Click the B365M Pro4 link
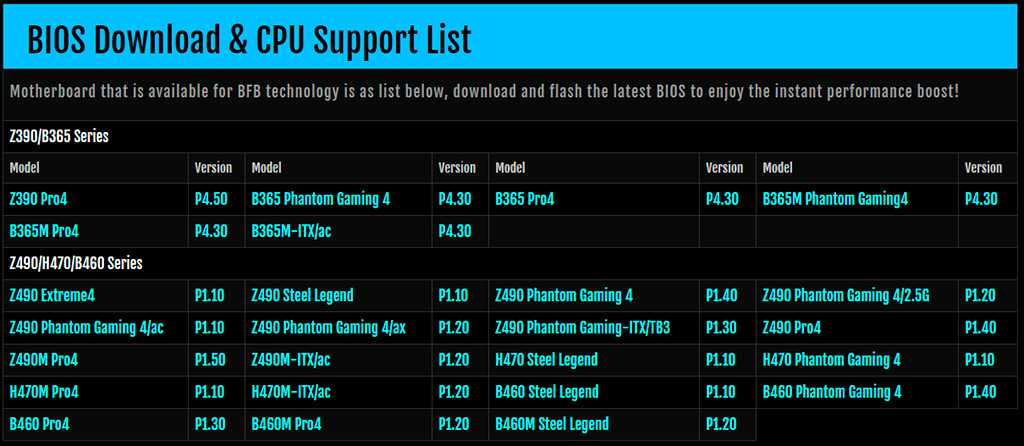The height and width of the screenshot is (446, 1024). click(44, 231)
